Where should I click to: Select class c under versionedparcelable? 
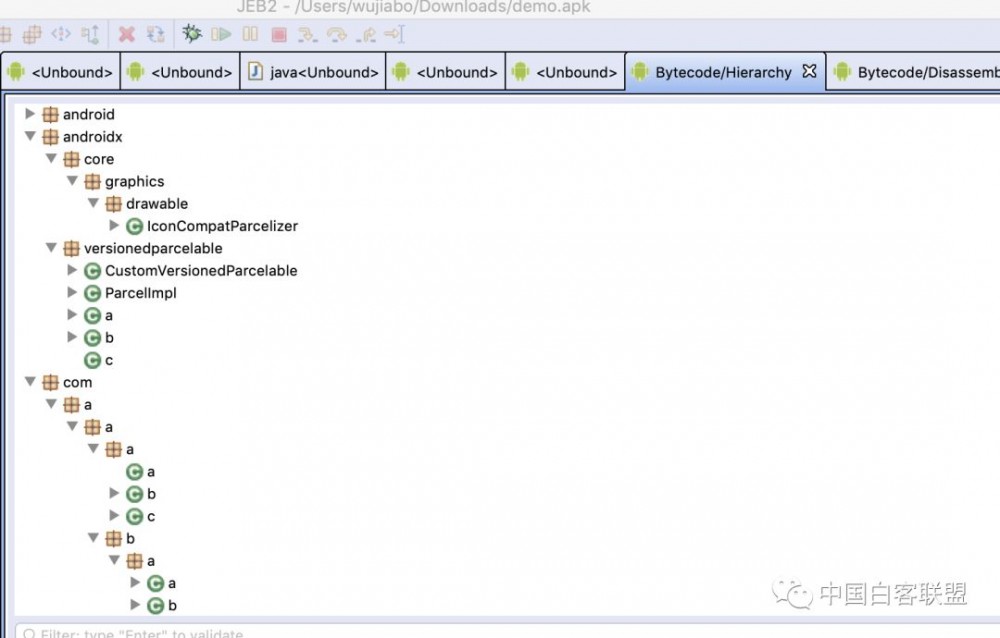(108, 360)
